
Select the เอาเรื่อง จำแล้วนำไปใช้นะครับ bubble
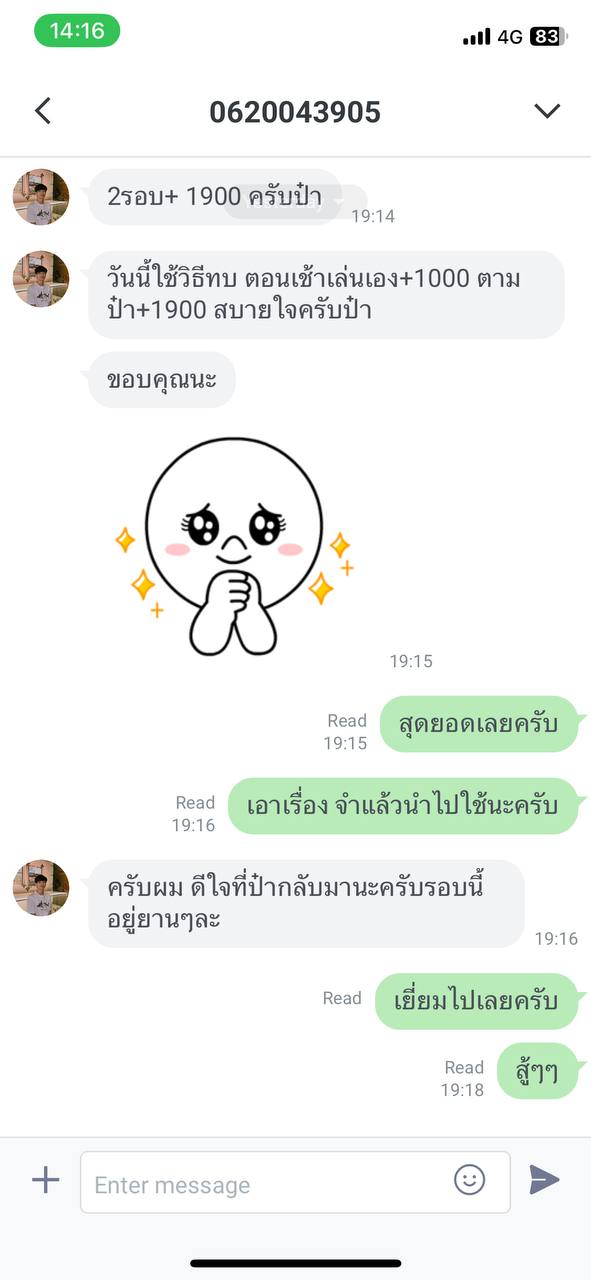404,806
